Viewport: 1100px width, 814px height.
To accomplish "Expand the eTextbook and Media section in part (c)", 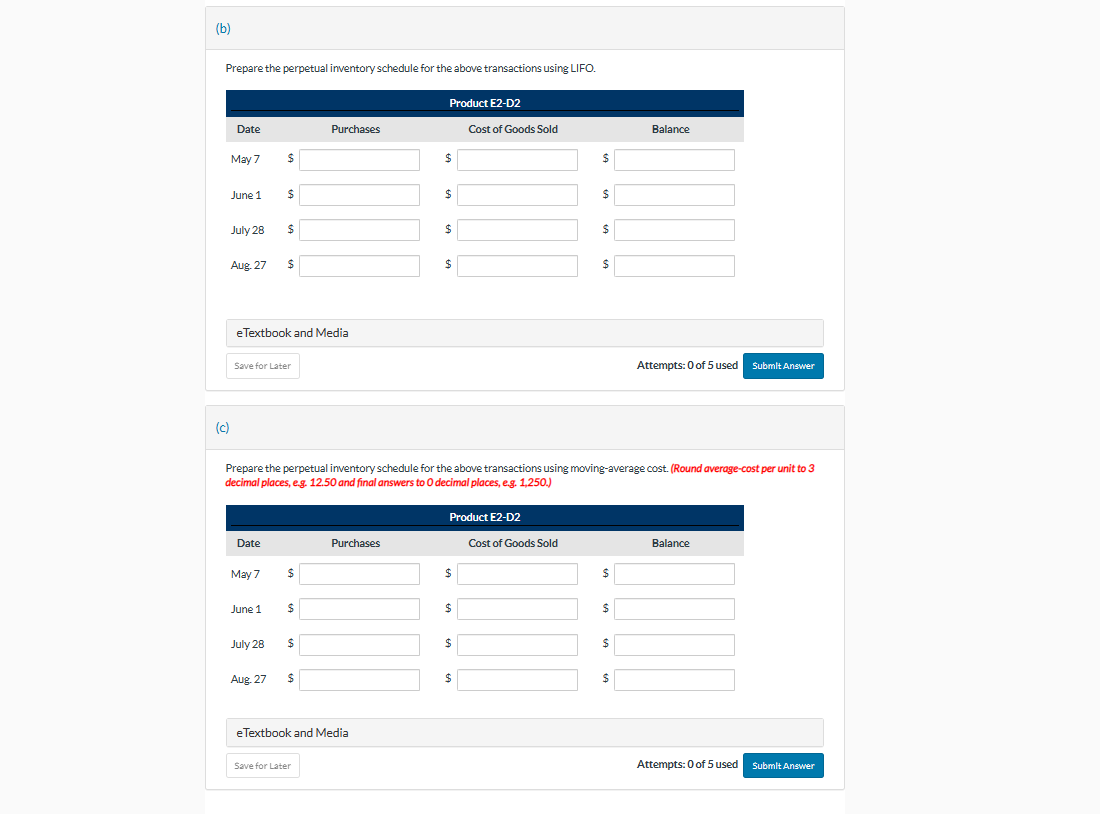I will [x=290, y=732].
